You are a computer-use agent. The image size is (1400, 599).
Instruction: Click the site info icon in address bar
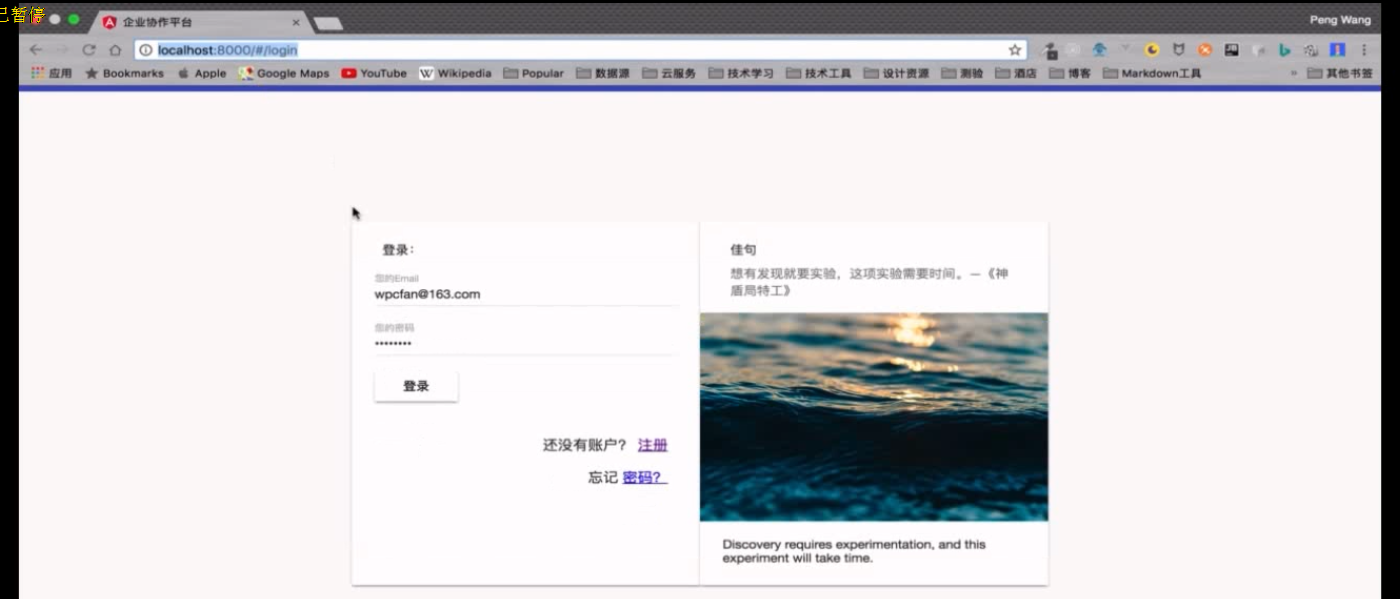[x=146, y=50]
